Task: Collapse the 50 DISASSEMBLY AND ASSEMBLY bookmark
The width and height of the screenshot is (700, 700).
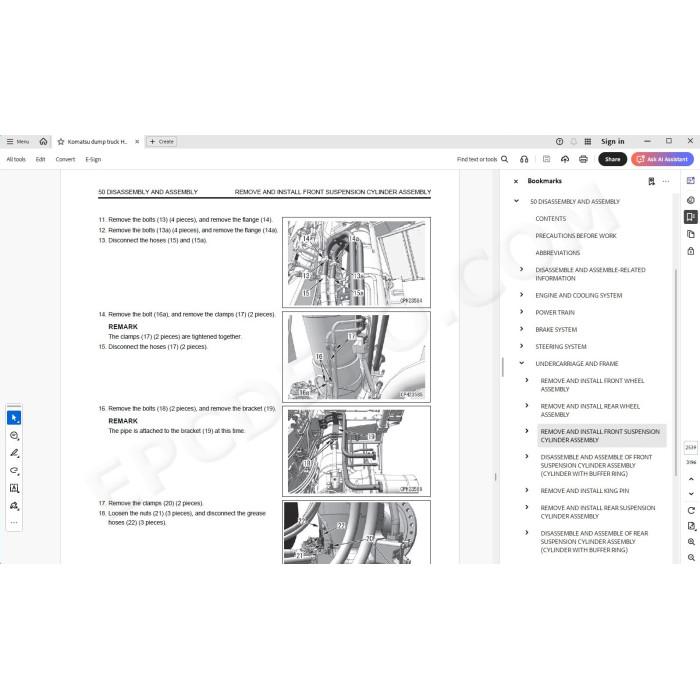Action: click(x=517, y=201)
